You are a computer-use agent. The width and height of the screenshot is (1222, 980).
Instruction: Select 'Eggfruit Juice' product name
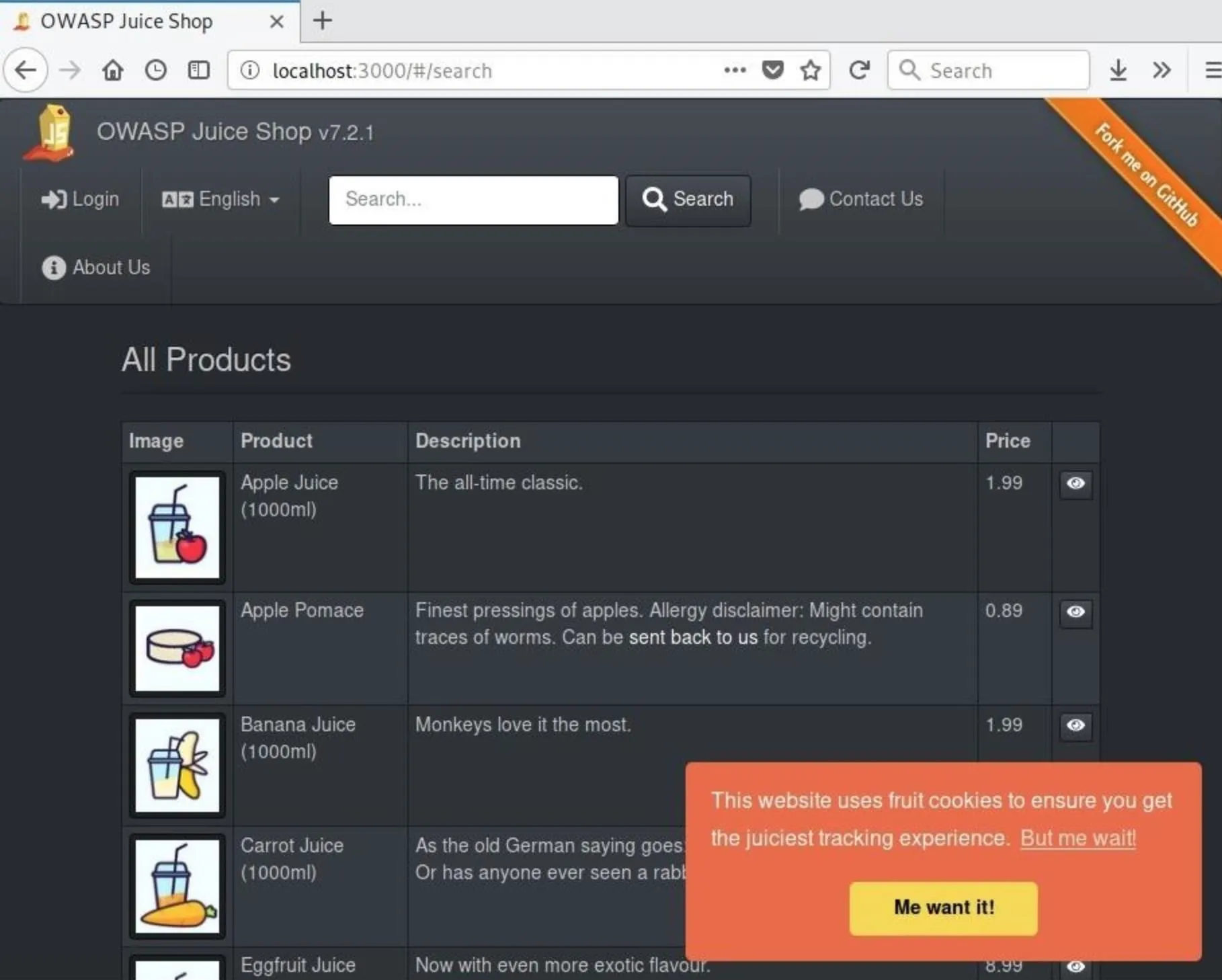point(298,965)
